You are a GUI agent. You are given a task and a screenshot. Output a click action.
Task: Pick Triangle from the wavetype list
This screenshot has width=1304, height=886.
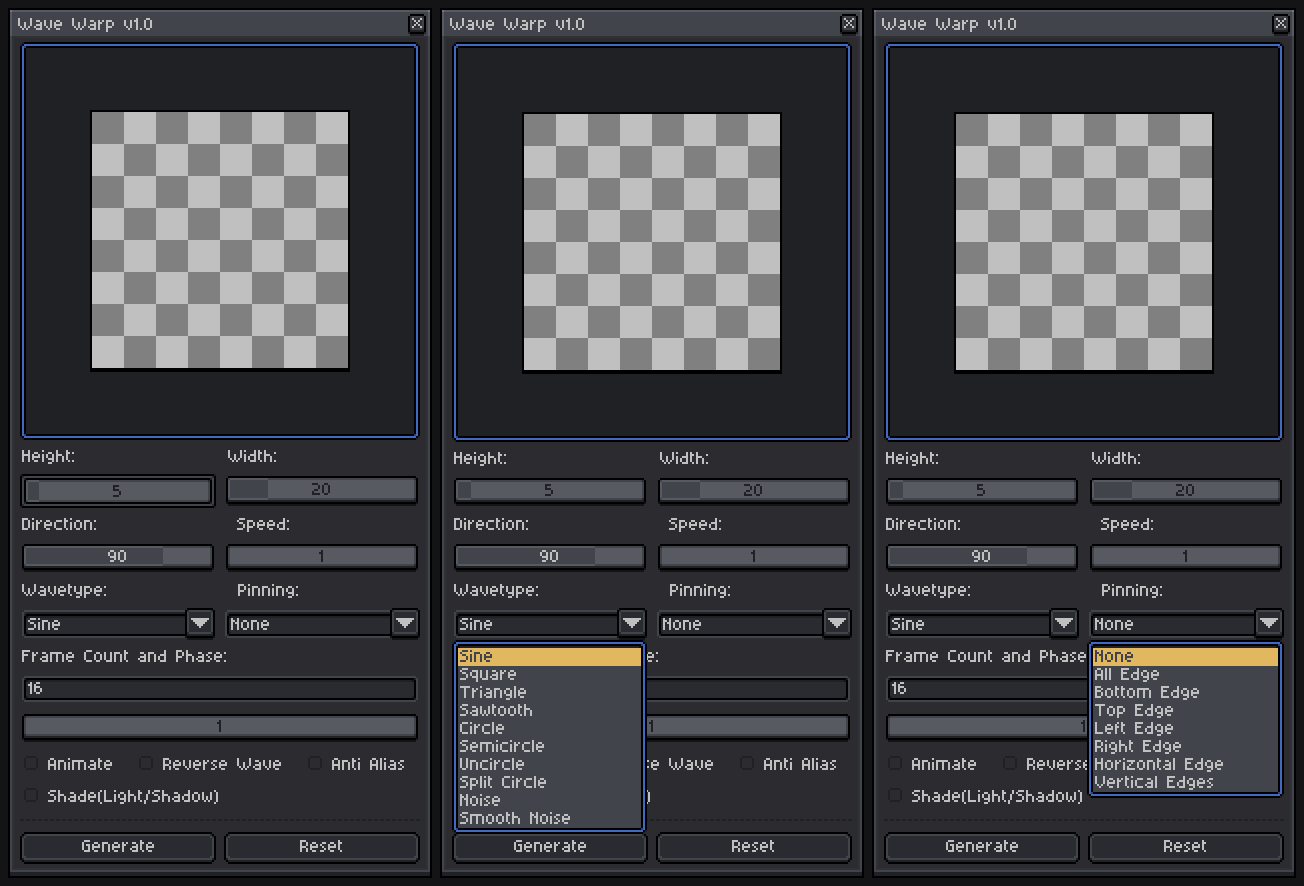pyautogui.click(x=549, y=692)
